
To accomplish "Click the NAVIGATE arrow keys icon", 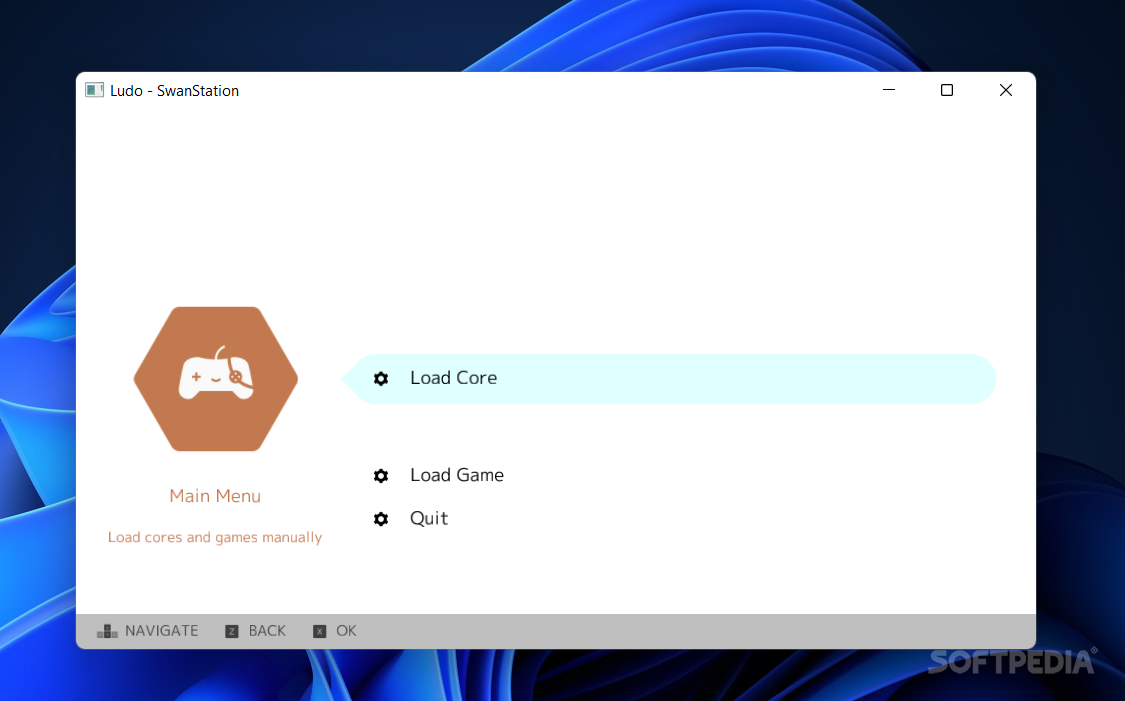I will [107, 631].
